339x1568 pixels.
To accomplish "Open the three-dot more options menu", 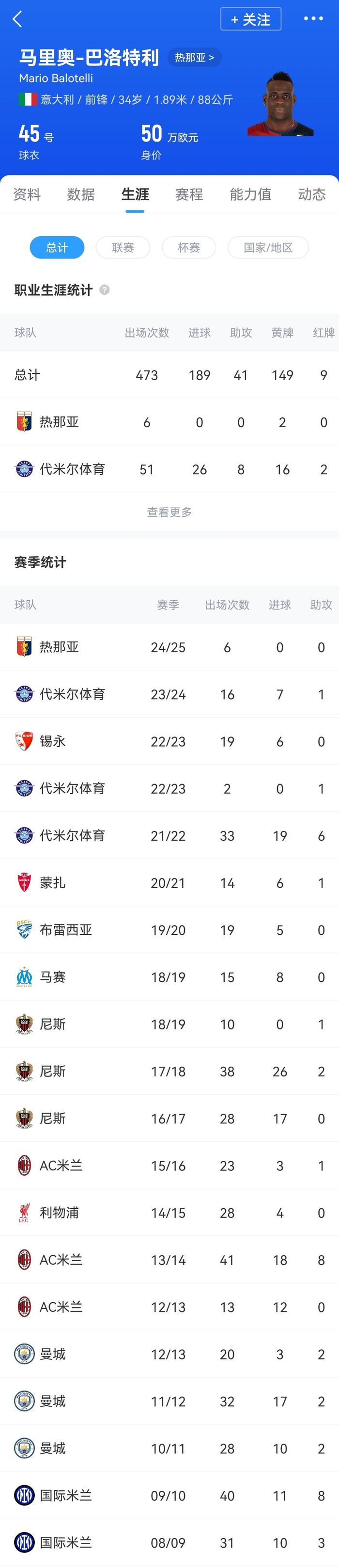I will pos(313,19).
